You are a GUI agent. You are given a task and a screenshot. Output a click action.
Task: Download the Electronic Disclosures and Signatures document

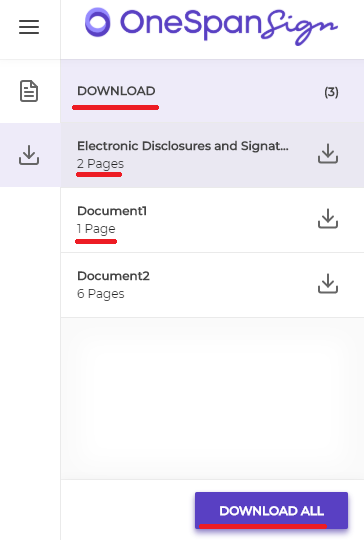(x=328, y=154)
